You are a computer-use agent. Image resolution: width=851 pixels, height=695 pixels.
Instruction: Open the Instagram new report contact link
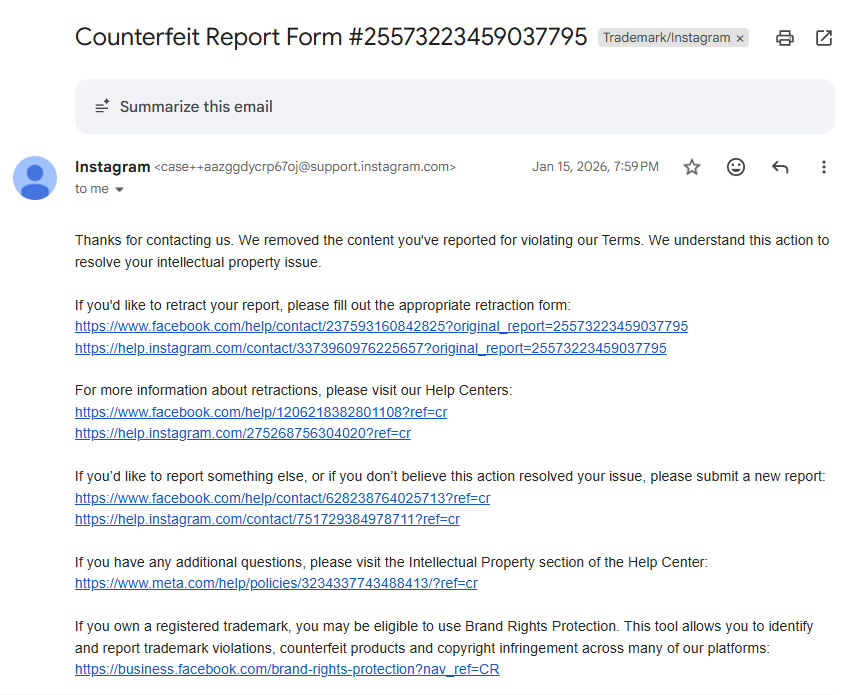267,520
